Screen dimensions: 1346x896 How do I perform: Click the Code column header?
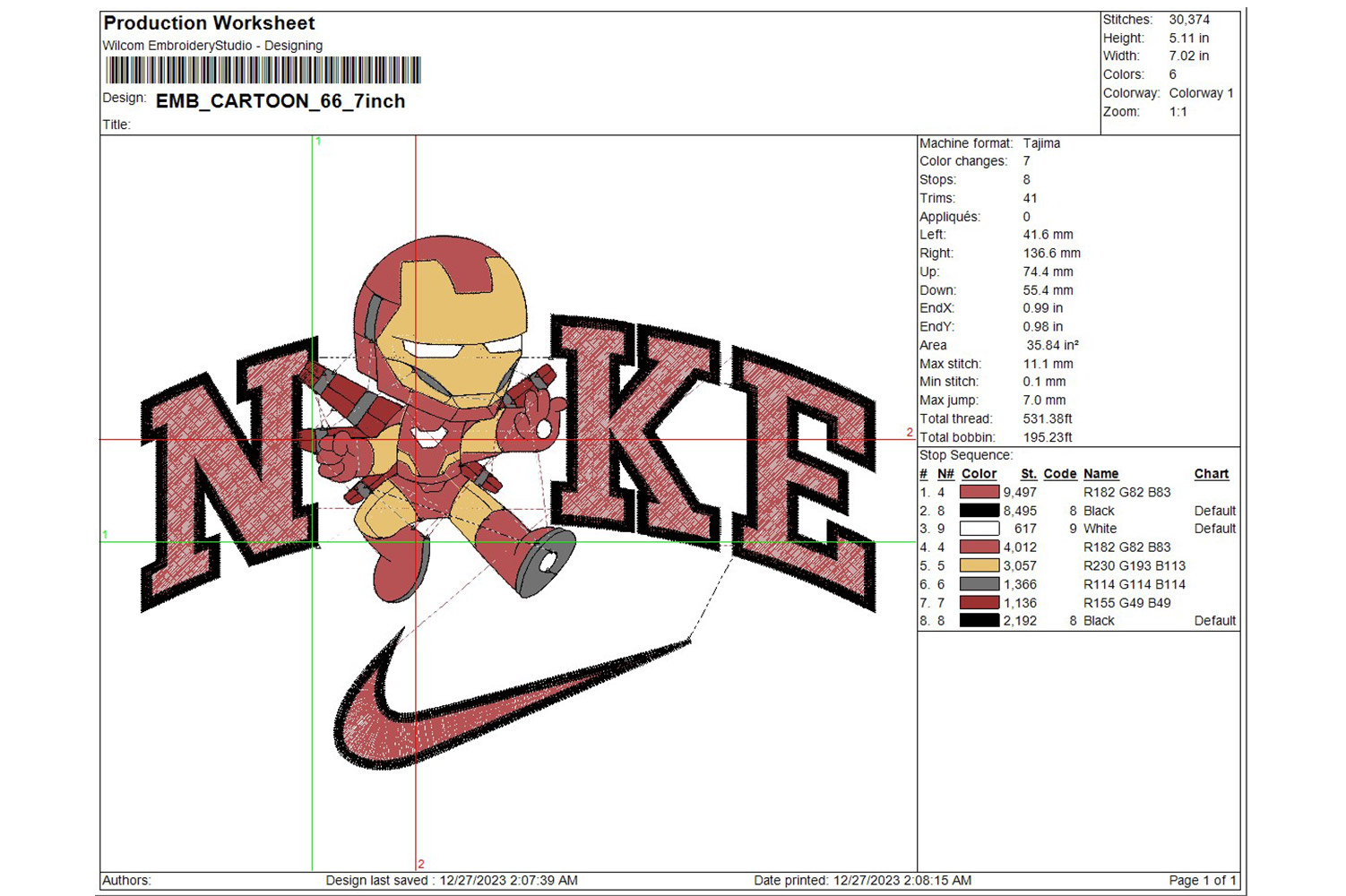1059,474
